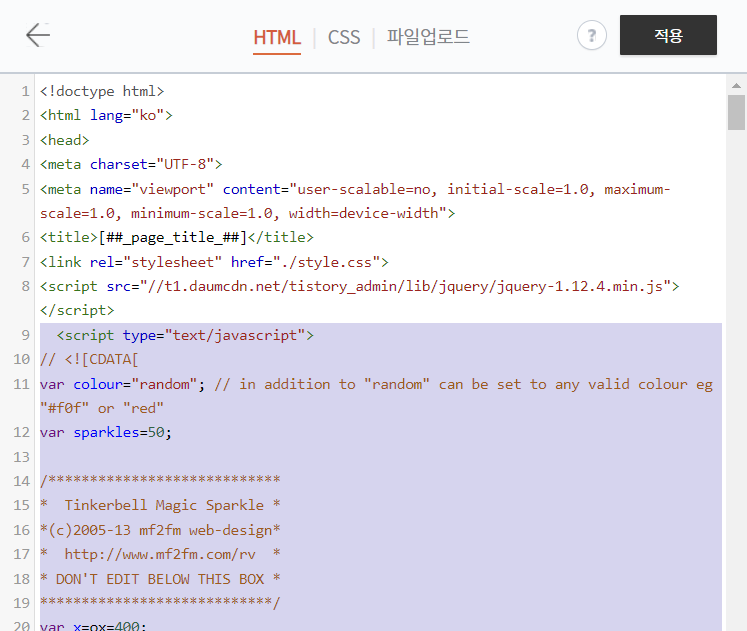Click the <head> tag line
This screenshot has width=747, height=631.
tap(65, 140)
